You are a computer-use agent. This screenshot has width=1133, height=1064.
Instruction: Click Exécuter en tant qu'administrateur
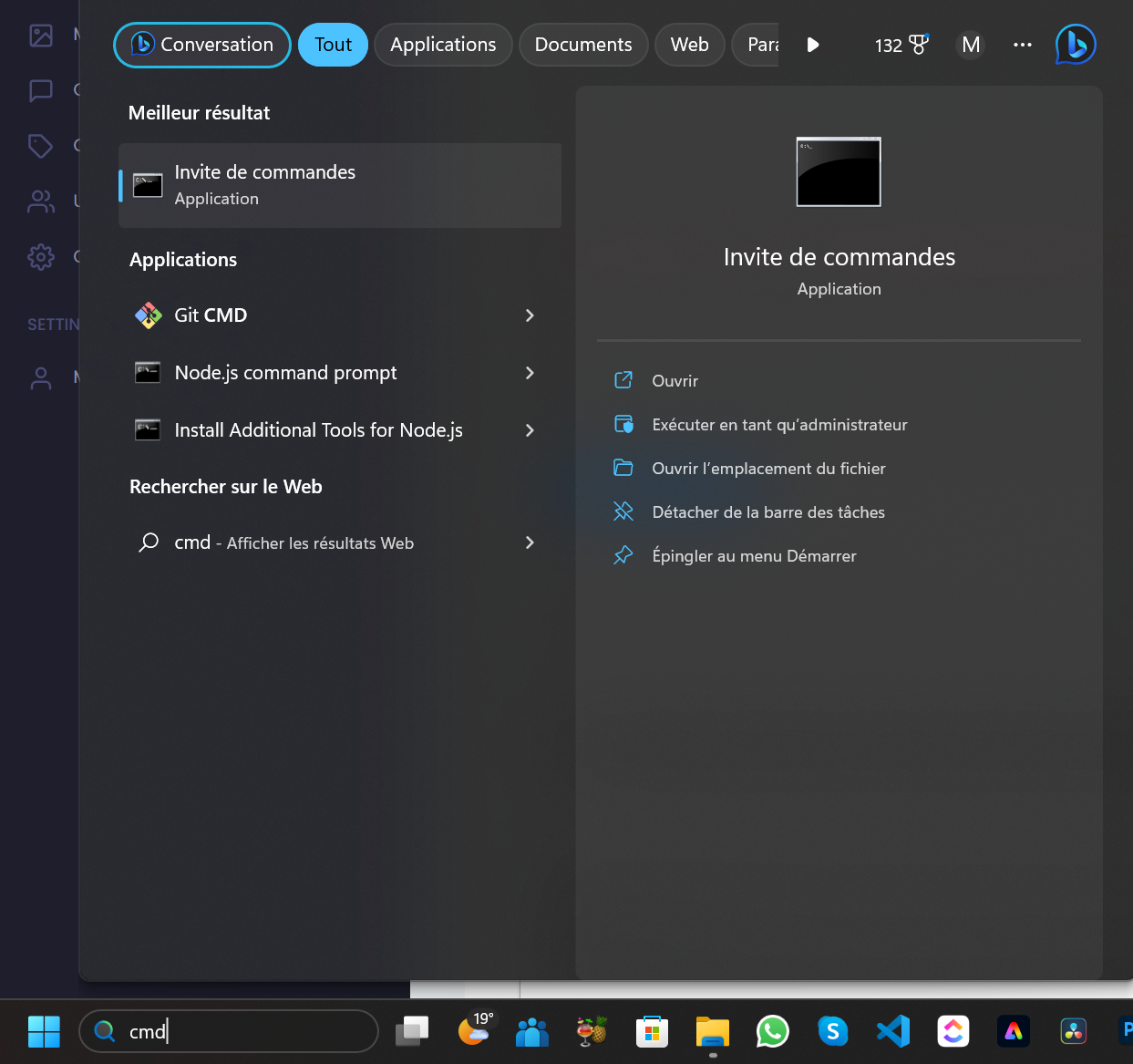click(779, 425)
